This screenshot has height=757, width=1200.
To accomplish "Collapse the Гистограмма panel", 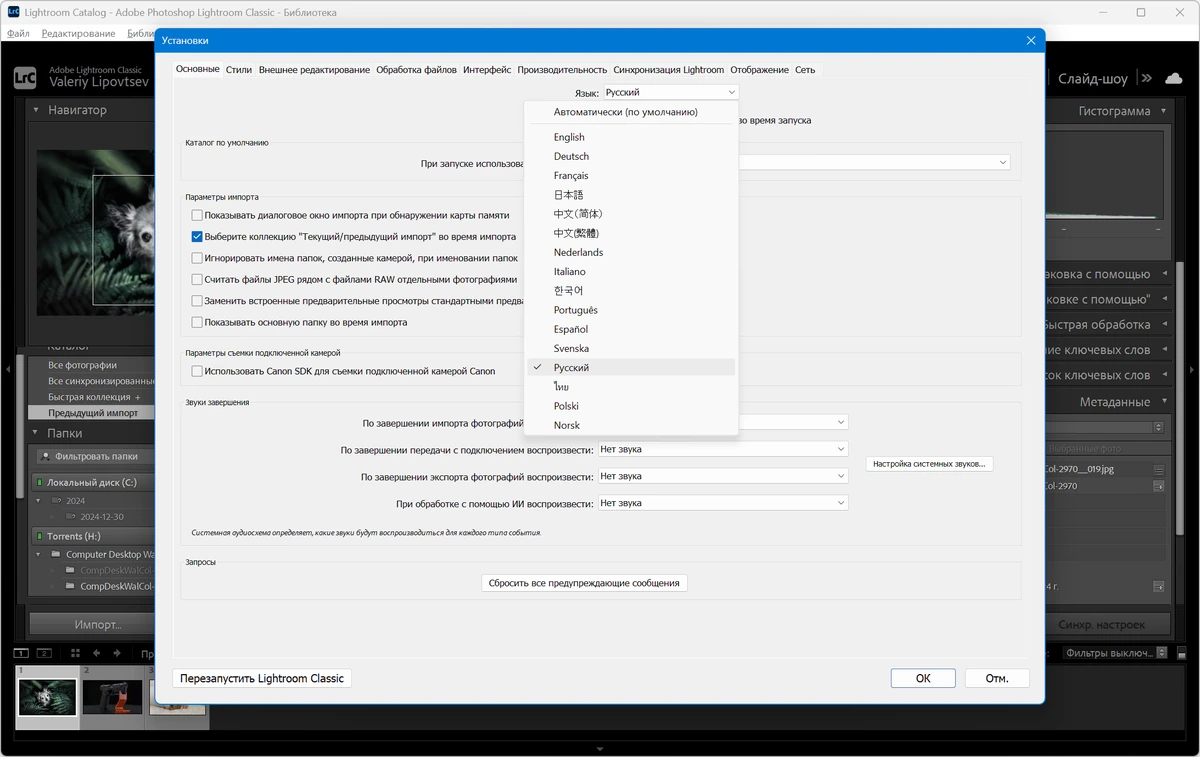I will click(x=1164, y=111).
